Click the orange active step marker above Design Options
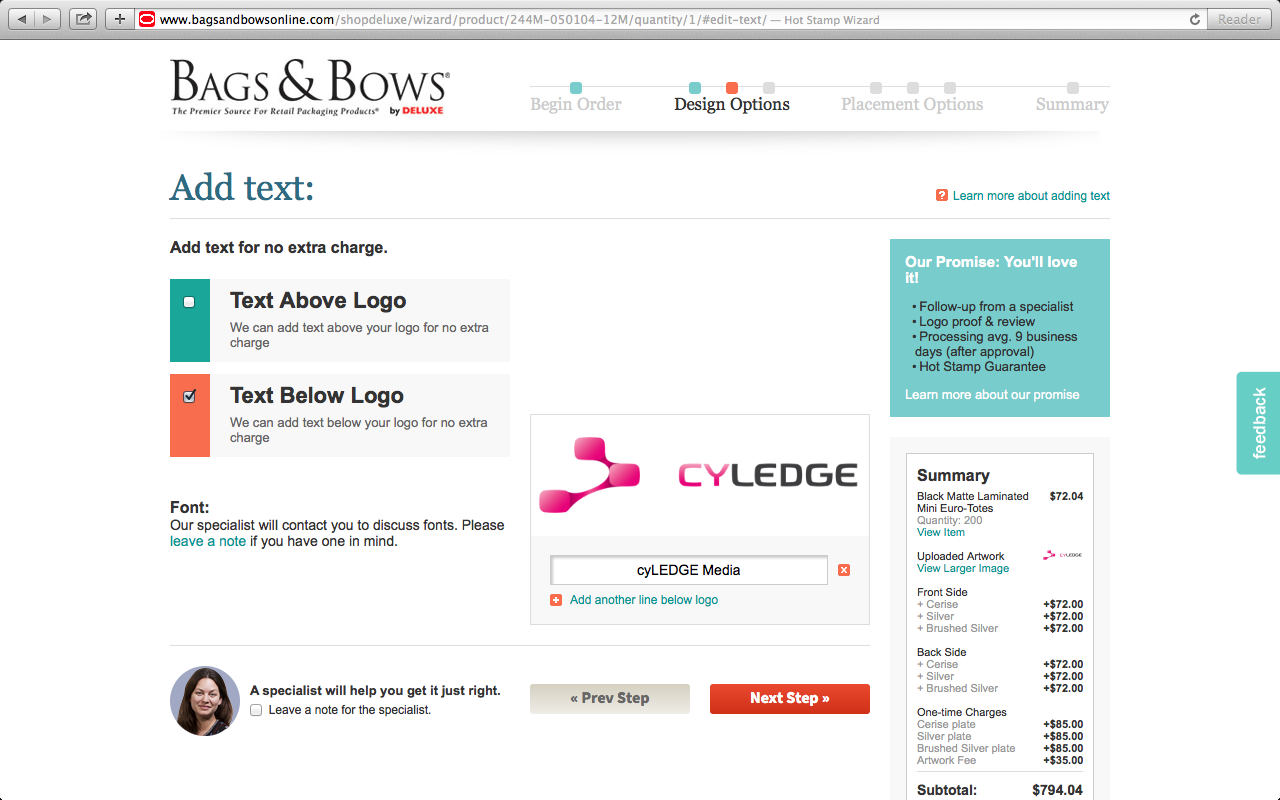The image size is (1280, 800). pos(732,87)
